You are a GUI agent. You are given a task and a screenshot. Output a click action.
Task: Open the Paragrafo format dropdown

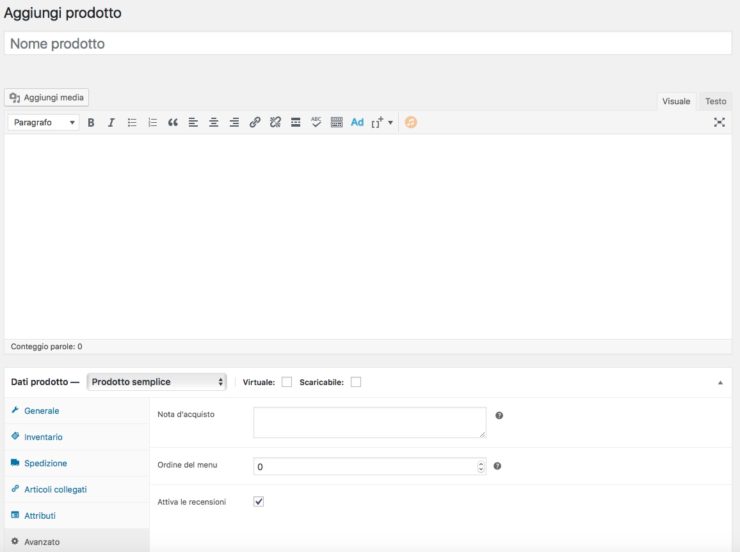pyautogui.click(x=44, y=123)
